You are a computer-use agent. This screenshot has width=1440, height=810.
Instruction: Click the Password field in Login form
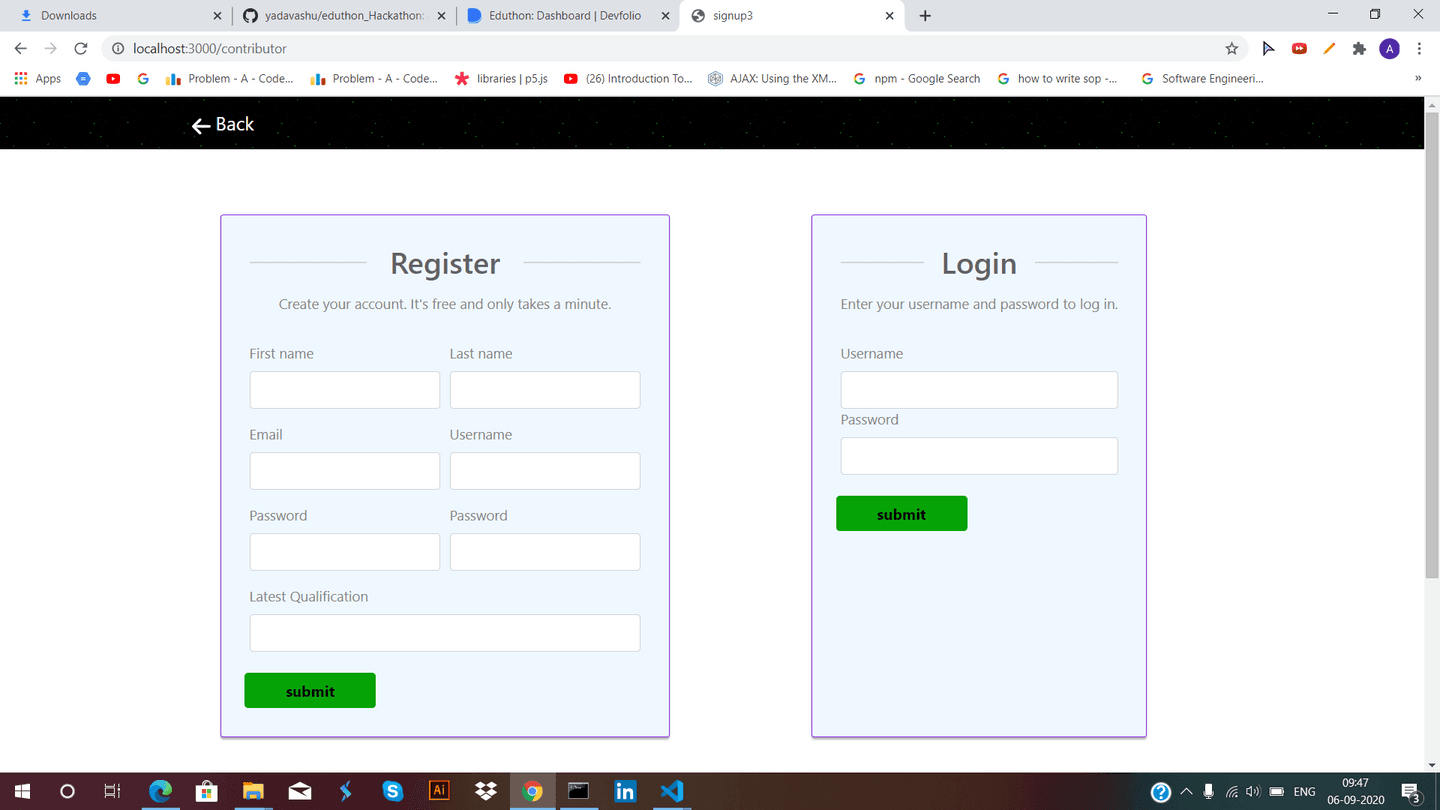point(979,456)
